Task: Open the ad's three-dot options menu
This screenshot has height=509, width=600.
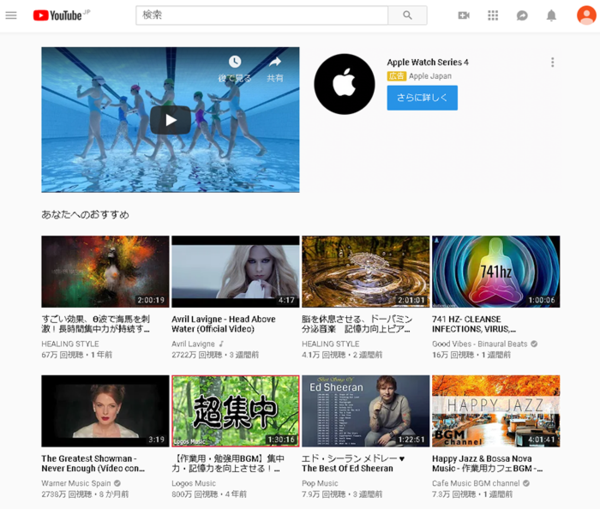Action: click(553, 62)
